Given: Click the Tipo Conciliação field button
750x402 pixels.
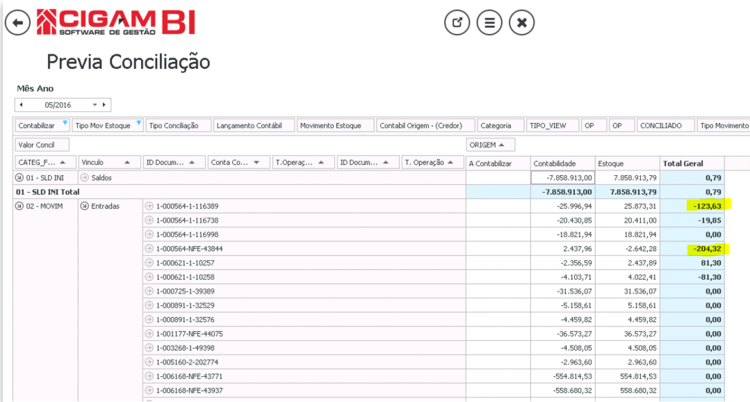Looking at the screenshot, I should tap(178, 125).
